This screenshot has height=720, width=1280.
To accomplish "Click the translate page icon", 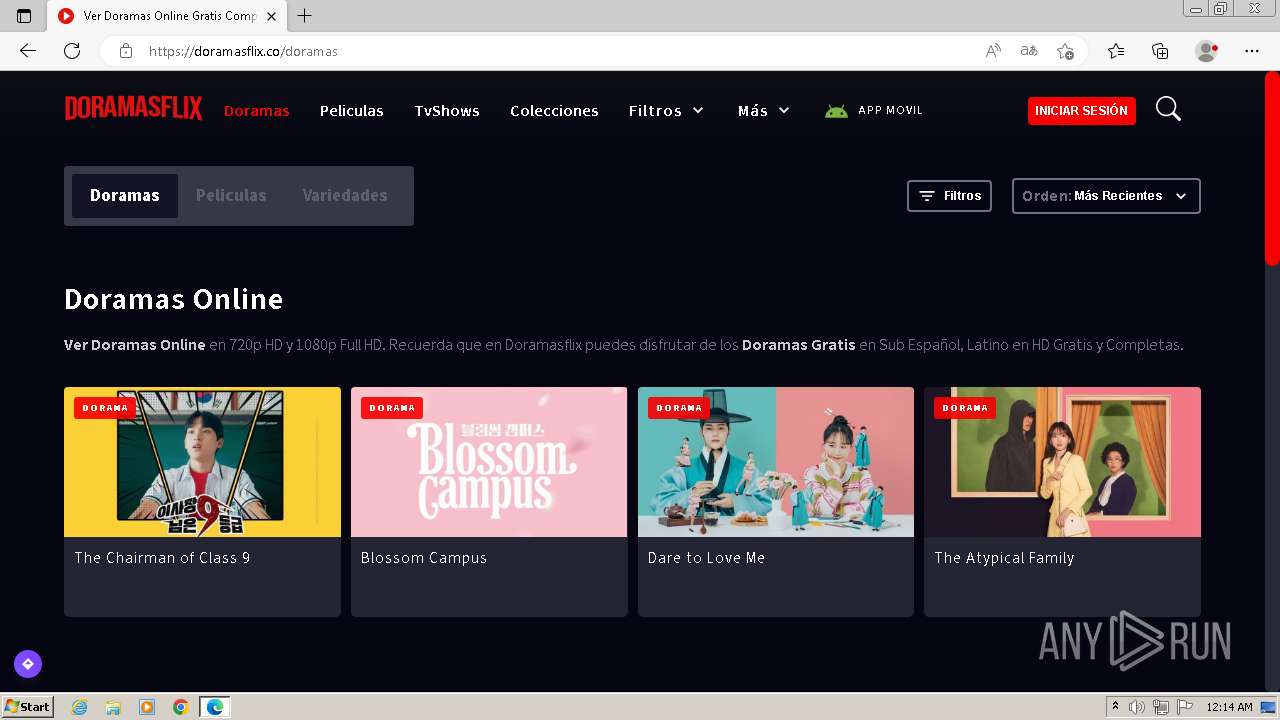I will tap(1029, 51).
